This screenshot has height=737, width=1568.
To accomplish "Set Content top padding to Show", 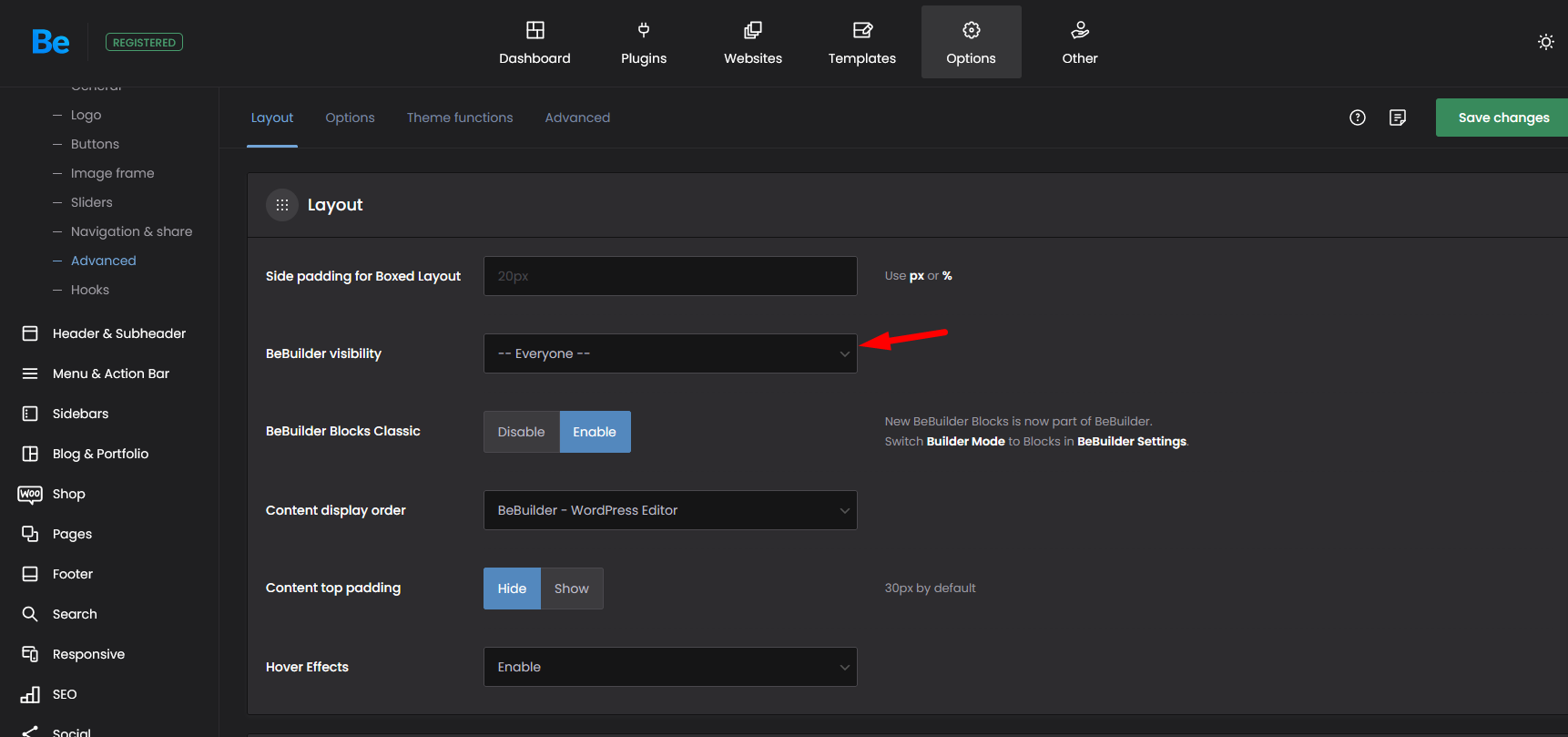I will pyautogui.click(x=572, y=589).
